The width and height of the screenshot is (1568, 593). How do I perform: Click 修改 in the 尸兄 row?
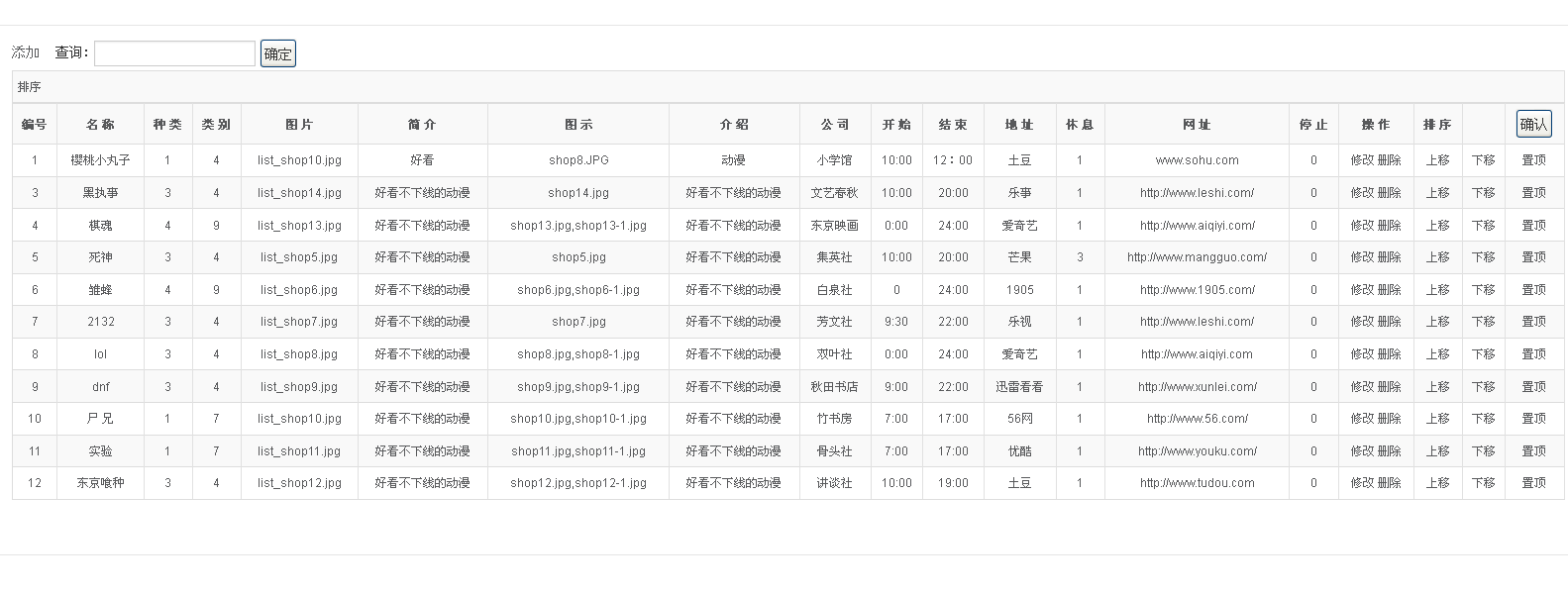[1362, 419]
